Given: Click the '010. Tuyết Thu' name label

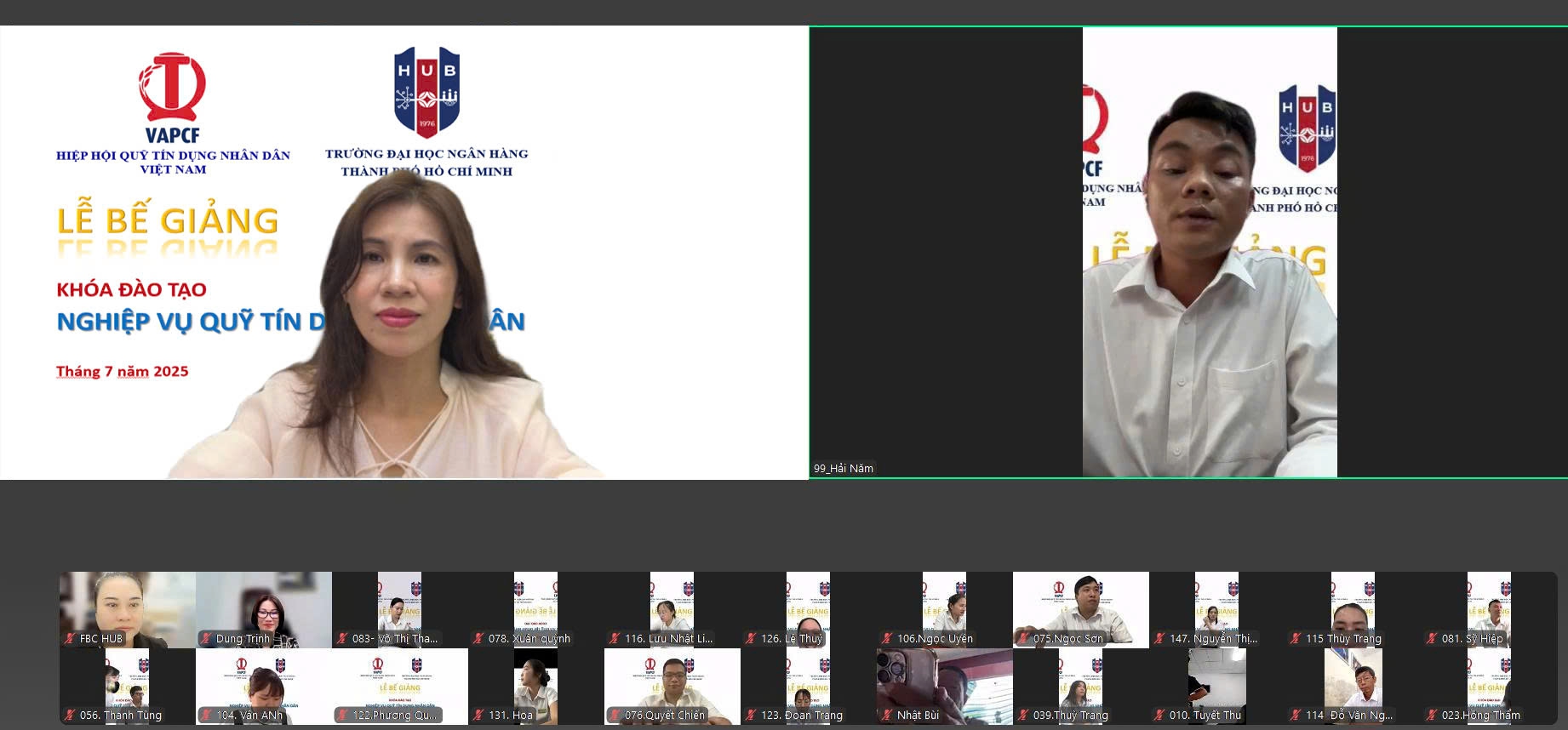Looking at the screenshot, I should click(x=1205, y=715).
